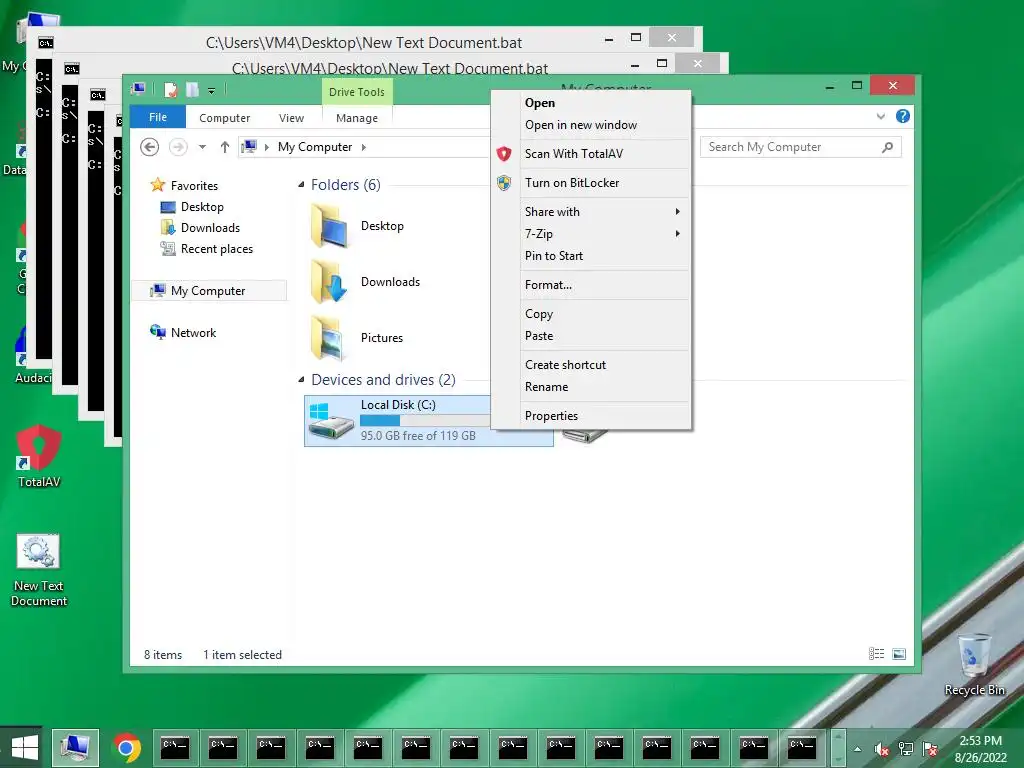Click the search magnifier icon

pyautogui.click(x=887, y=147)
